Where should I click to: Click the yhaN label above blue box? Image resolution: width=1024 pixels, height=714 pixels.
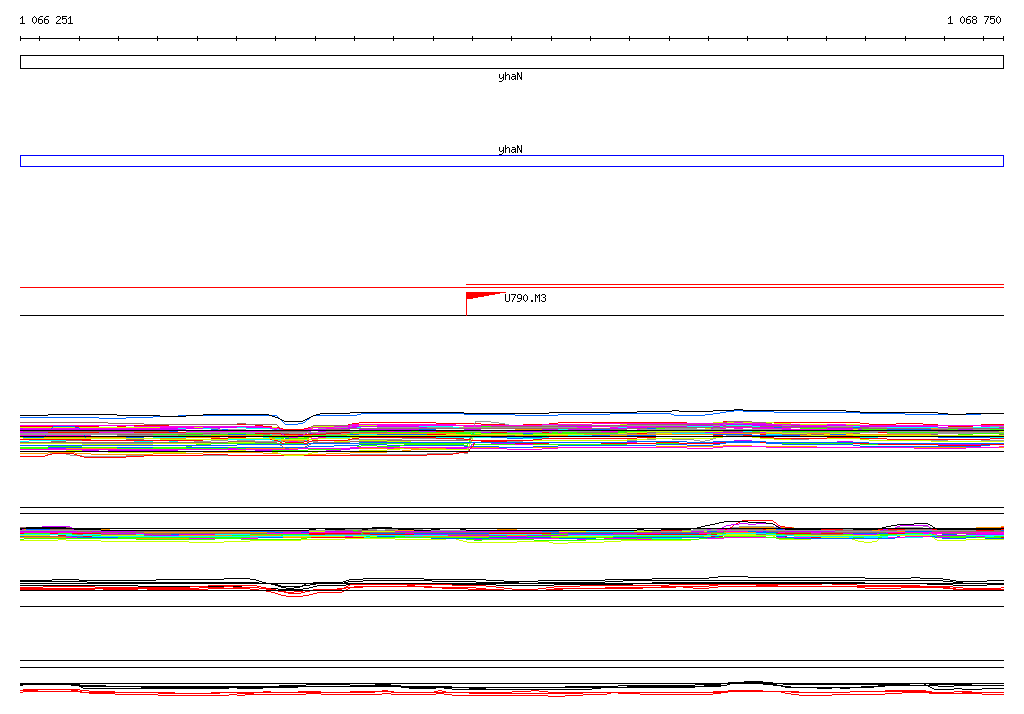coord(510,149)
